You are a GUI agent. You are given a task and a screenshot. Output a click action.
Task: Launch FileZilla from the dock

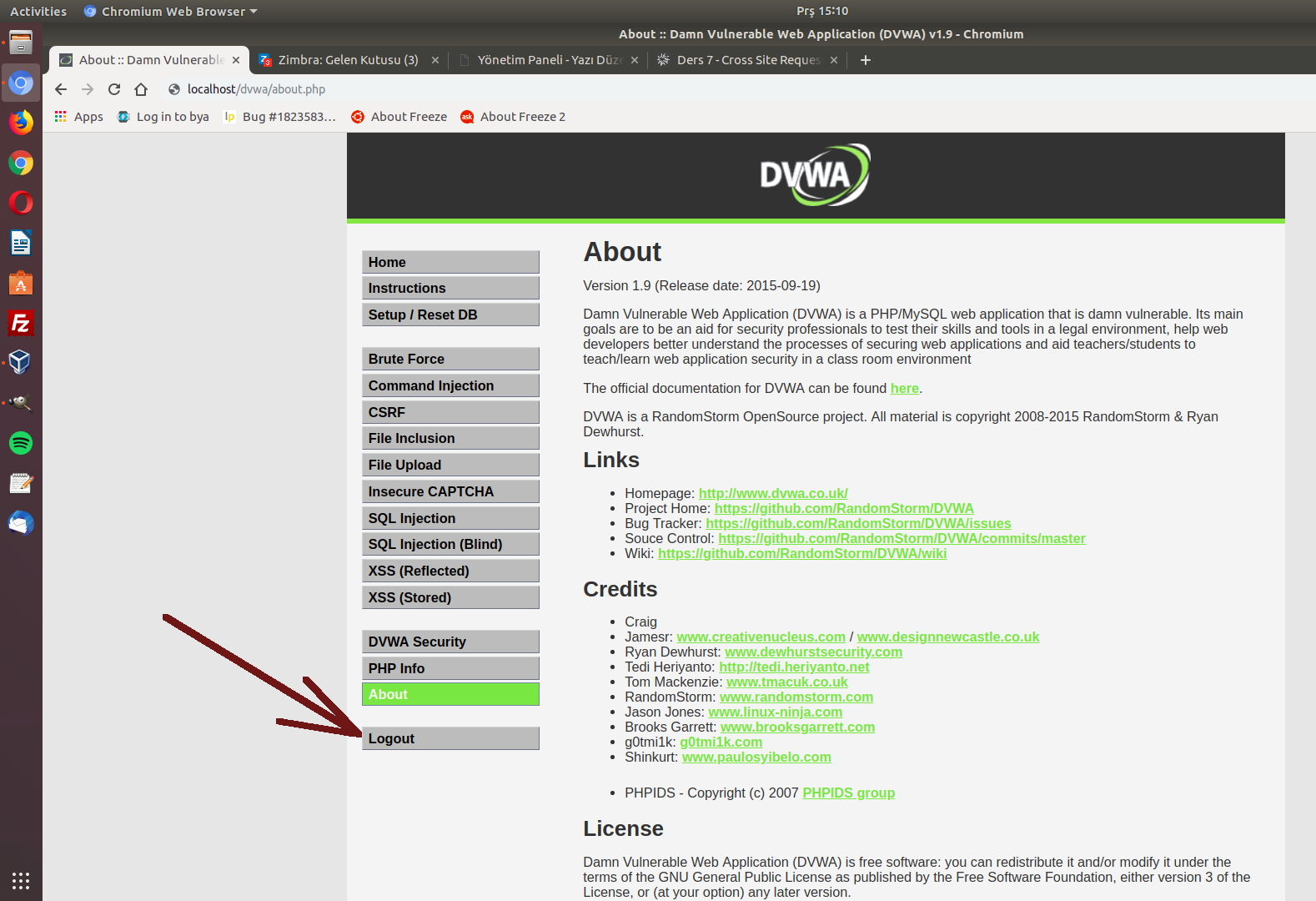click(21, 323)
